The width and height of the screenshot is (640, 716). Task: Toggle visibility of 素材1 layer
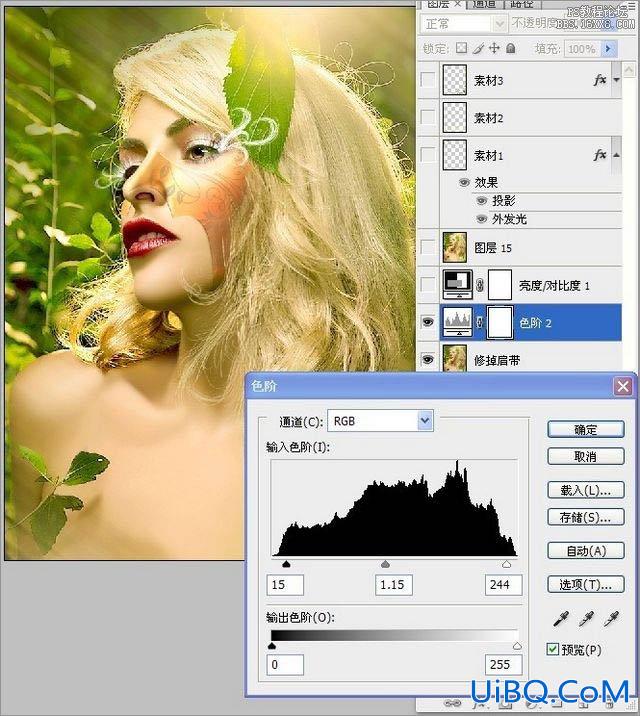point(428,155)
